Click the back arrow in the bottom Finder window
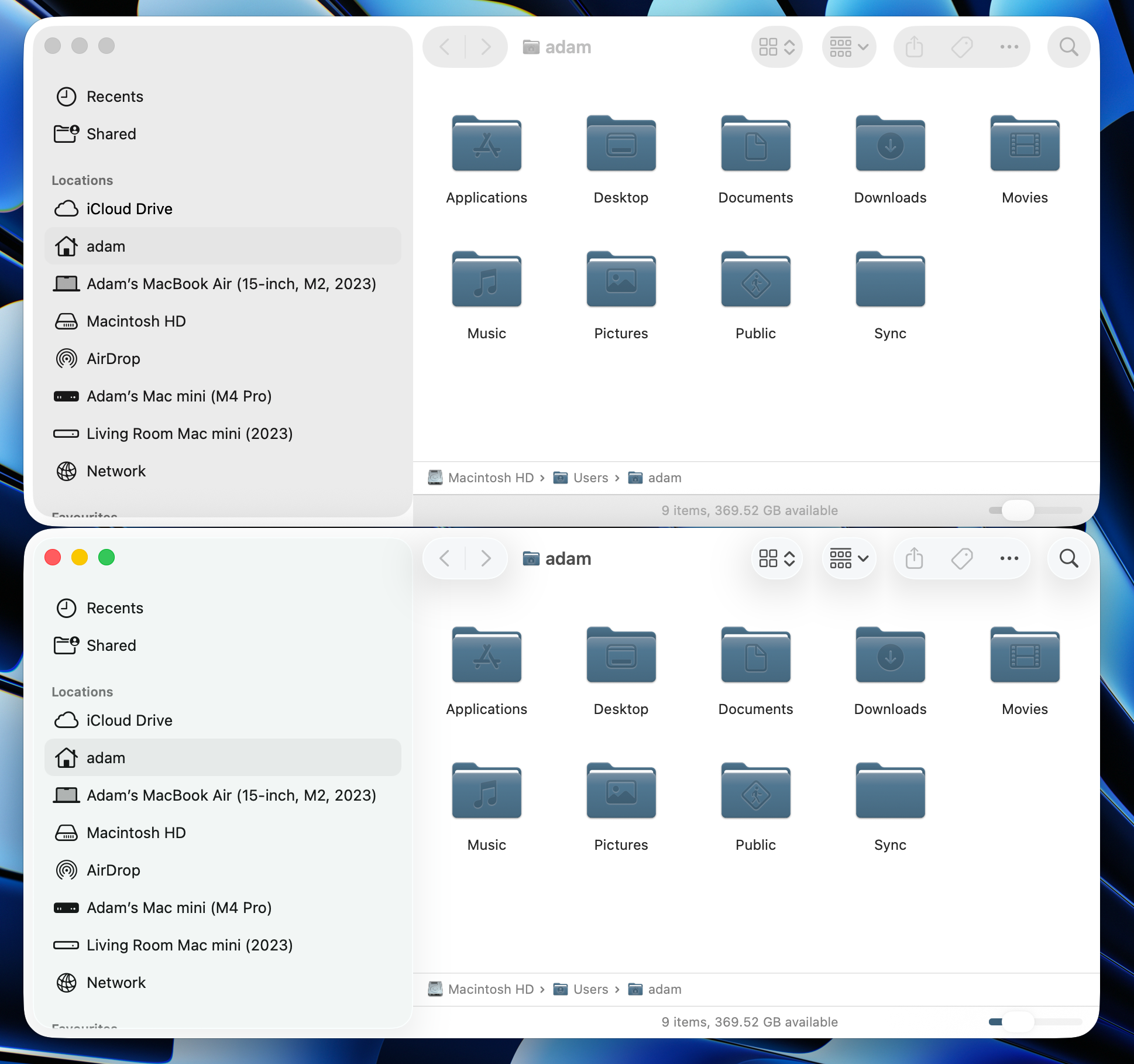The height and width of the screenshot is (1064, 1134). click(445, 558)
